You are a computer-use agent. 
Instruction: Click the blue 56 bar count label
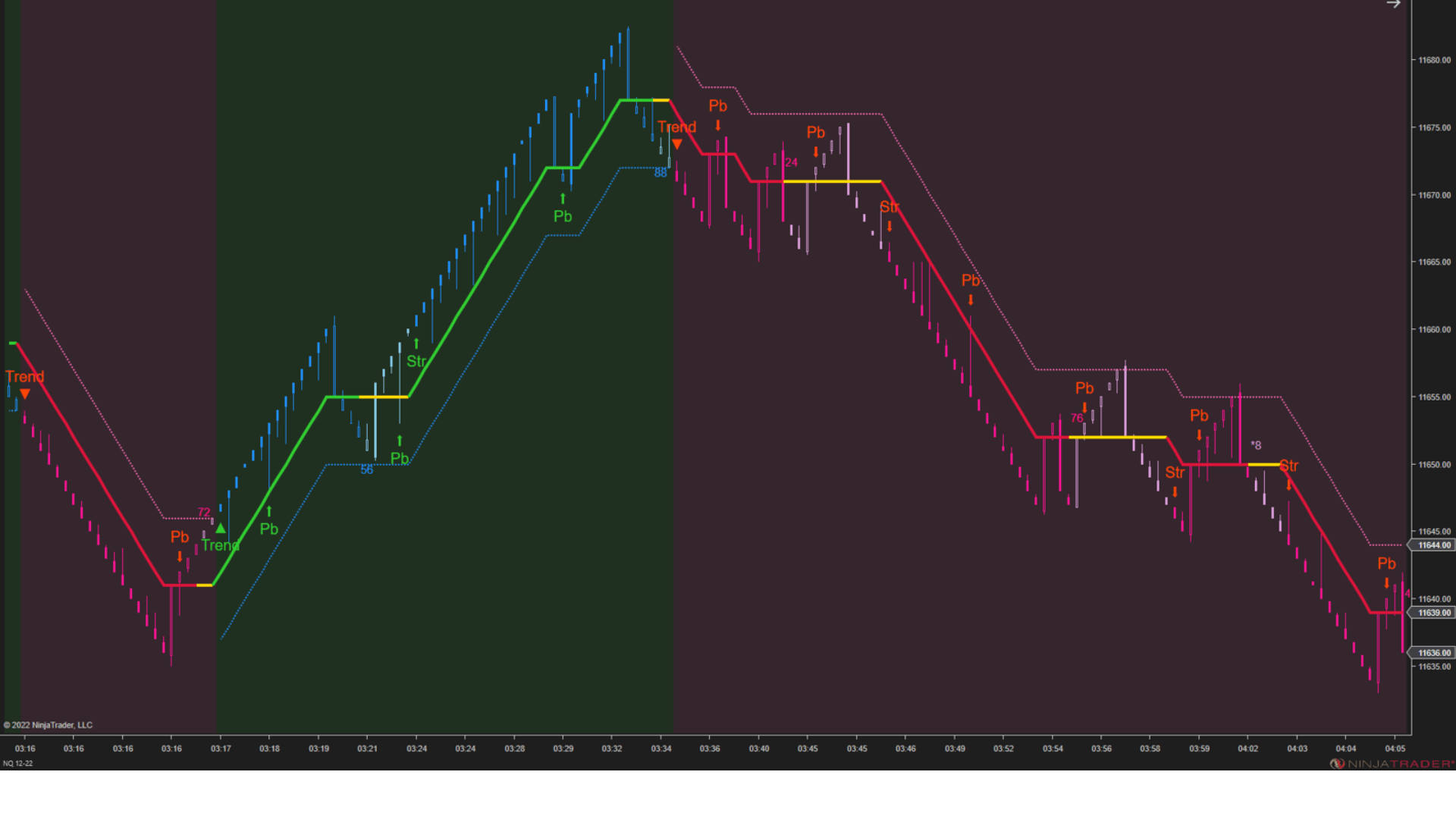pos(367,470)
